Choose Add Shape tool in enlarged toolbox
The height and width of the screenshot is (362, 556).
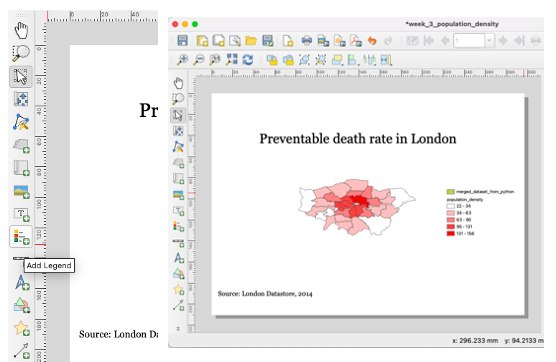click(22, 305)
